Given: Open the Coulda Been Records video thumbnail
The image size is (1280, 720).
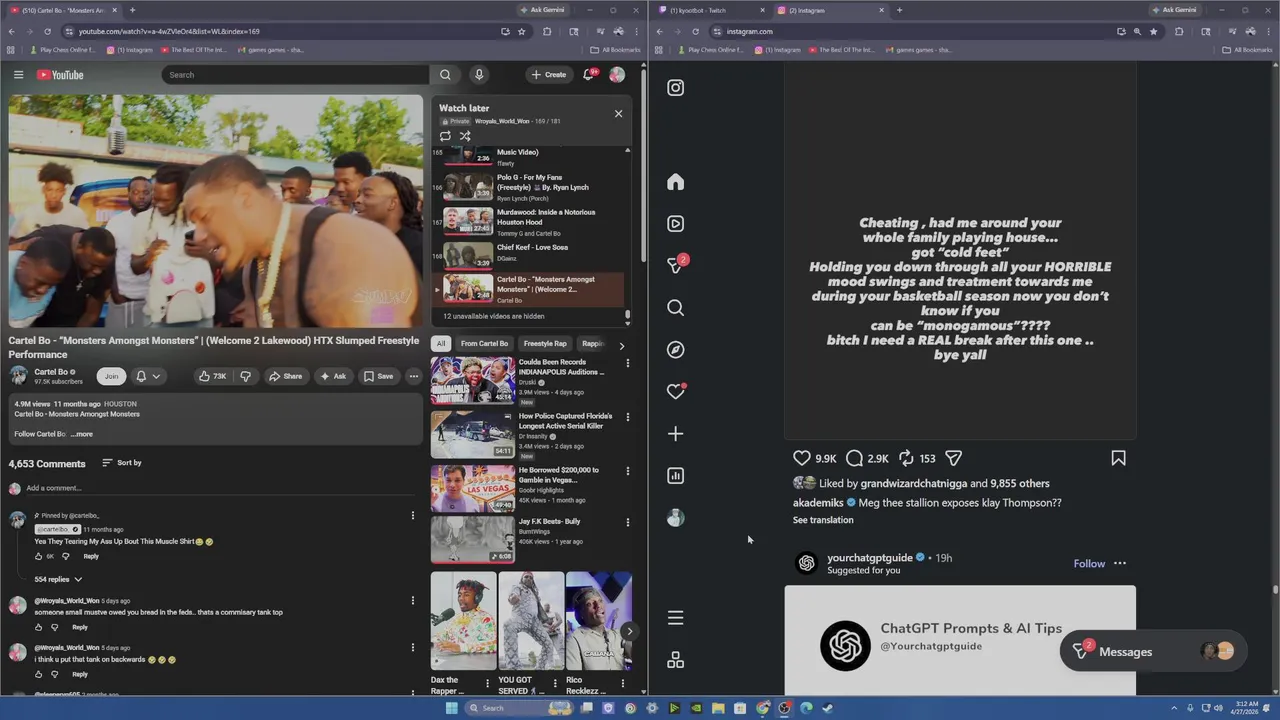Looking at the screenshot, I should tap(472, 380).
